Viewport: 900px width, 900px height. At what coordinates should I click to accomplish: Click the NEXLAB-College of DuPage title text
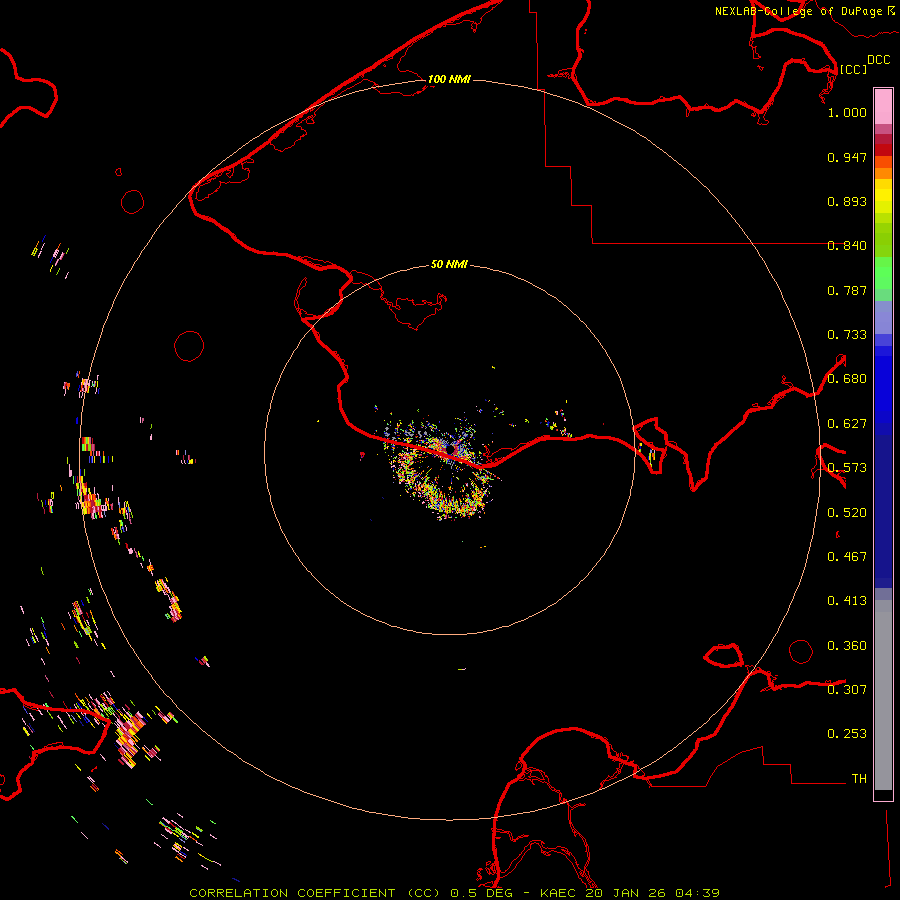[798, 11]
